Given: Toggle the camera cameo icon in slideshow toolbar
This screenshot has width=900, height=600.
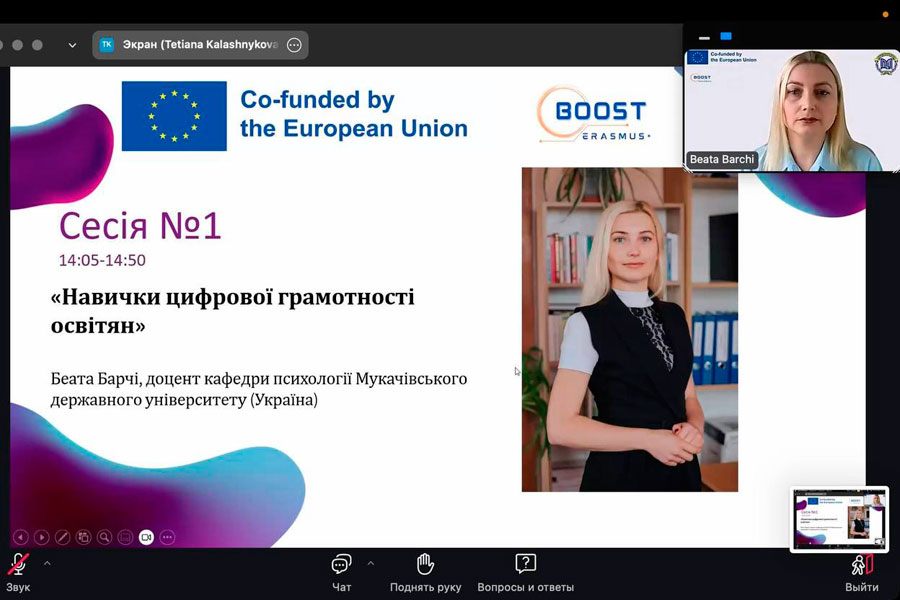Looking at the screenshot, I should tap(146, 537).
